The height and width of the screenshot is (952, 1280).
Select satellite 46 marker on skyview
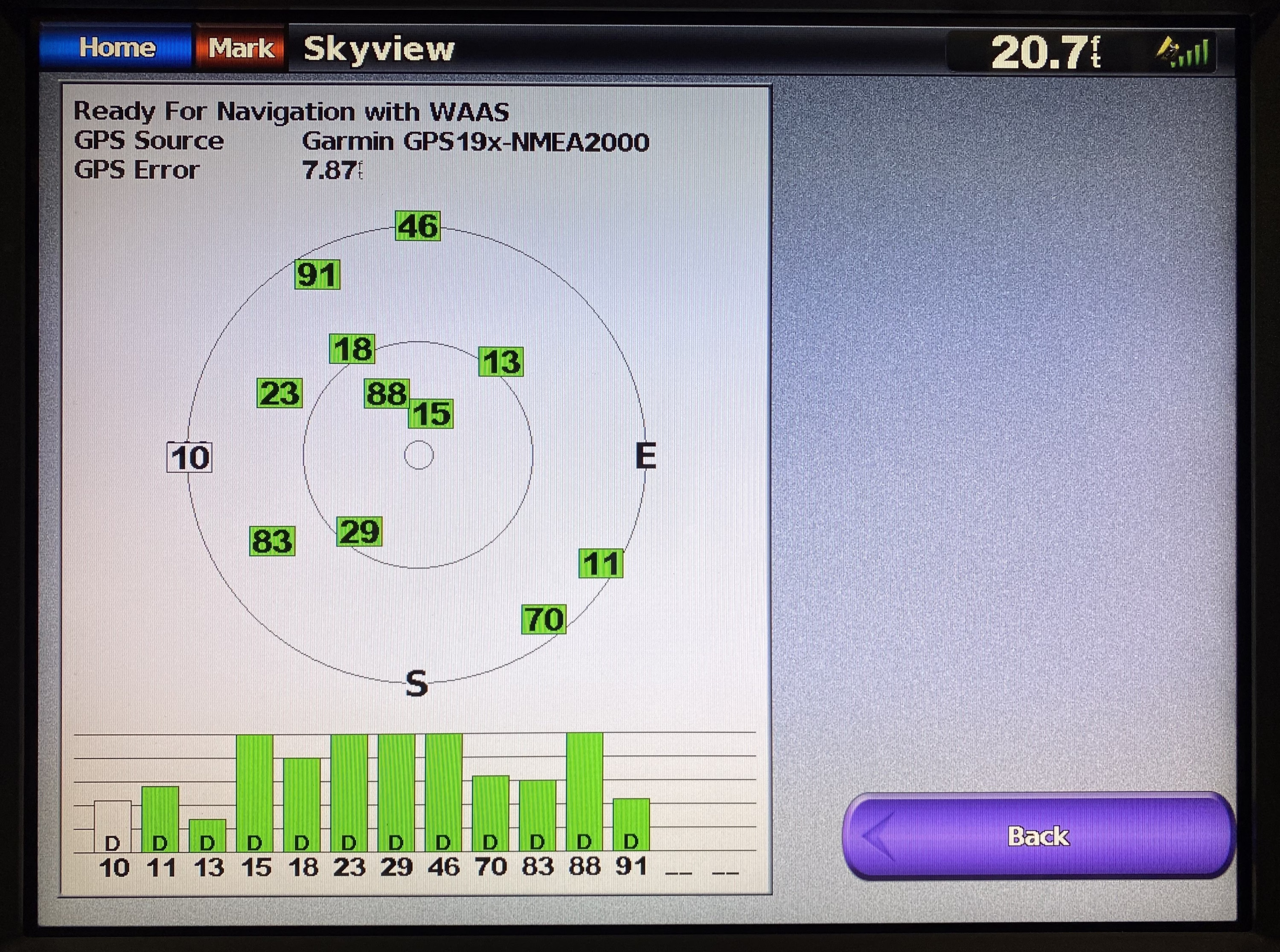(418, 226)
